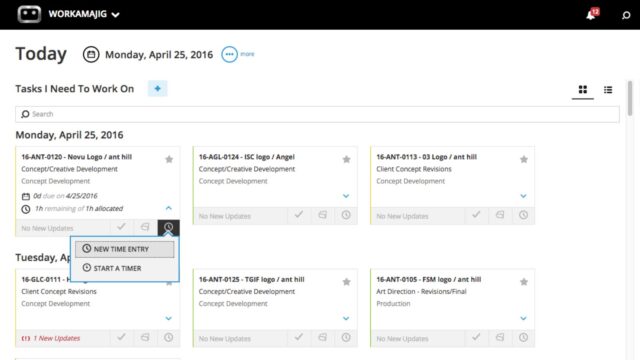This screenshot has height=360, width=640.
Task: Mark 16-ANT-0120 Novu Logo task complete
Action: 121,227
